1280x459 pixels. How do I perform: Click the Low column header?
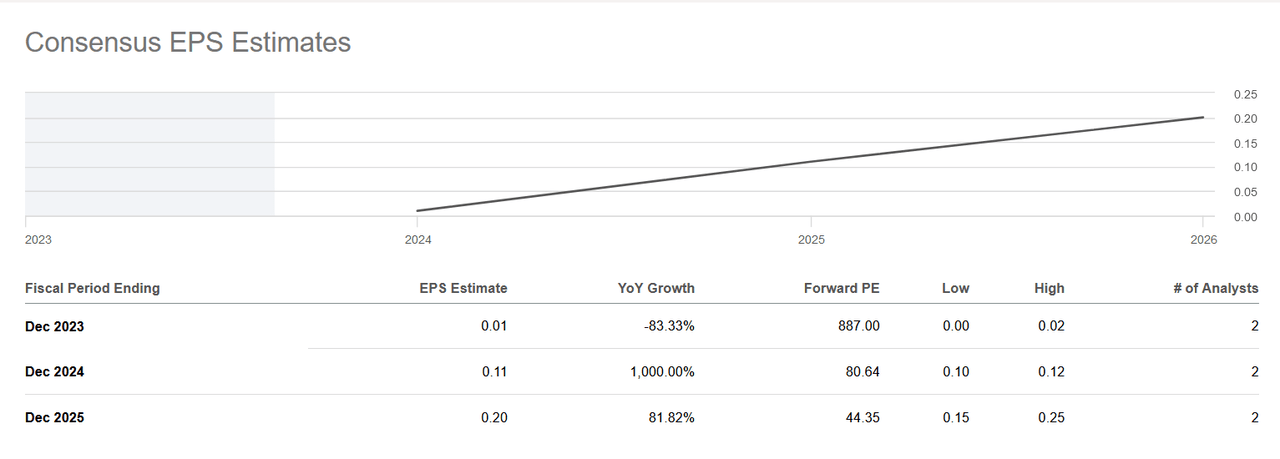(956, 288)
